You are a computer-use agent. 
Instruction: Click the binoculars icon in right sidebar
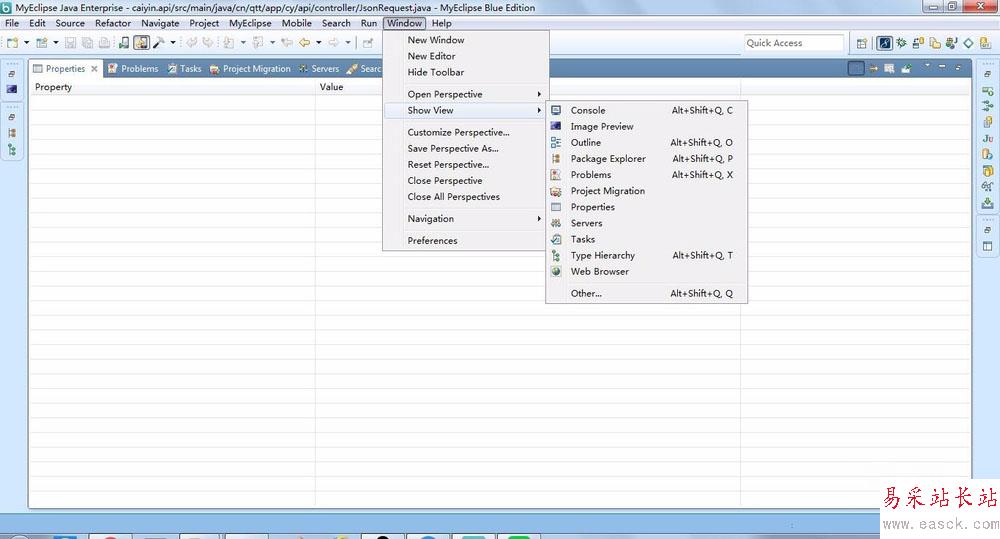[988, 187]
